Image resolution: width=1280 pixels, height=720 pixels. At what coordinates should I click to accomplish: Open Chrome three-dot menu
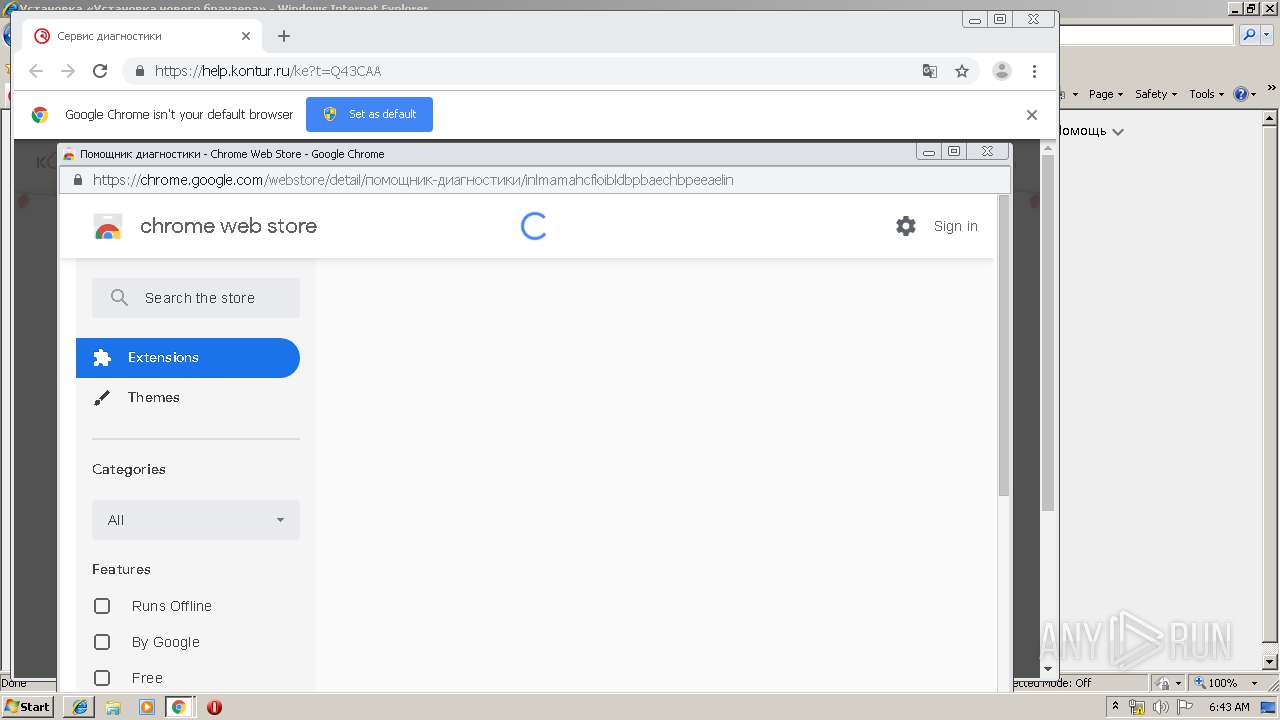[x=1034, y=71]
